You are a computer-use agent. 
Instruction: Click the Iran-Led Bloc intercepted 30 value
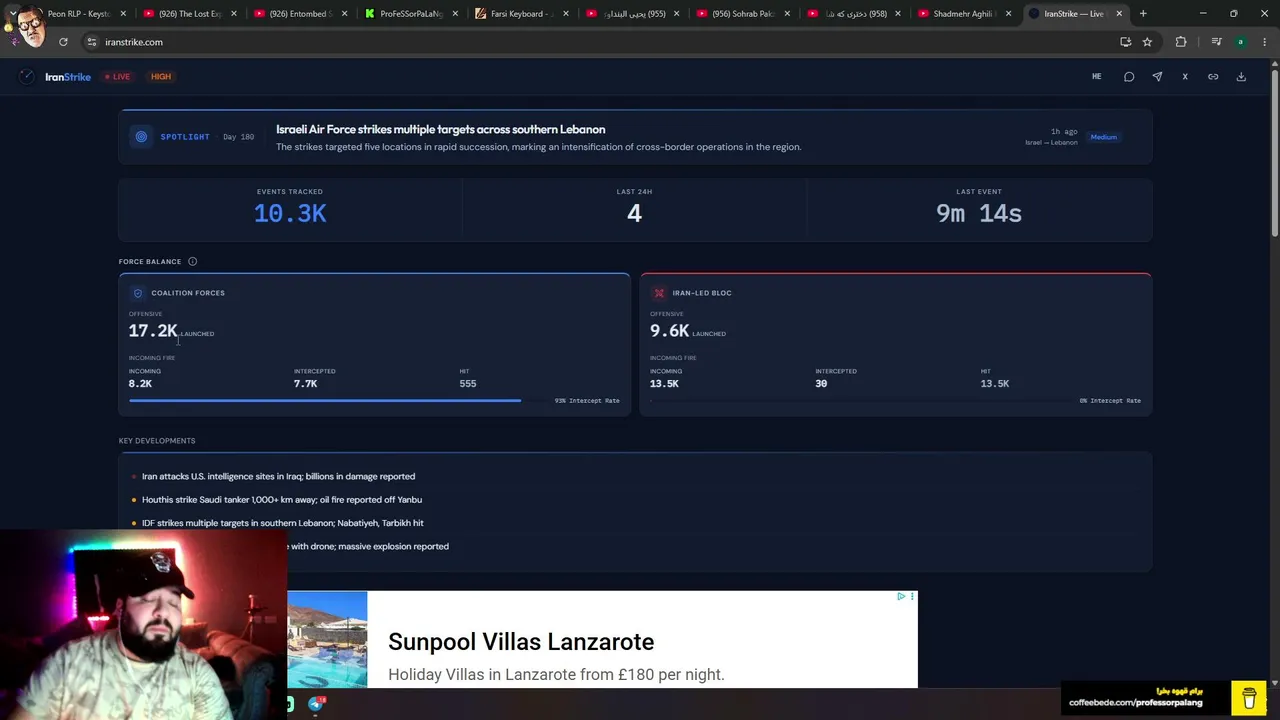coord(821,384)
